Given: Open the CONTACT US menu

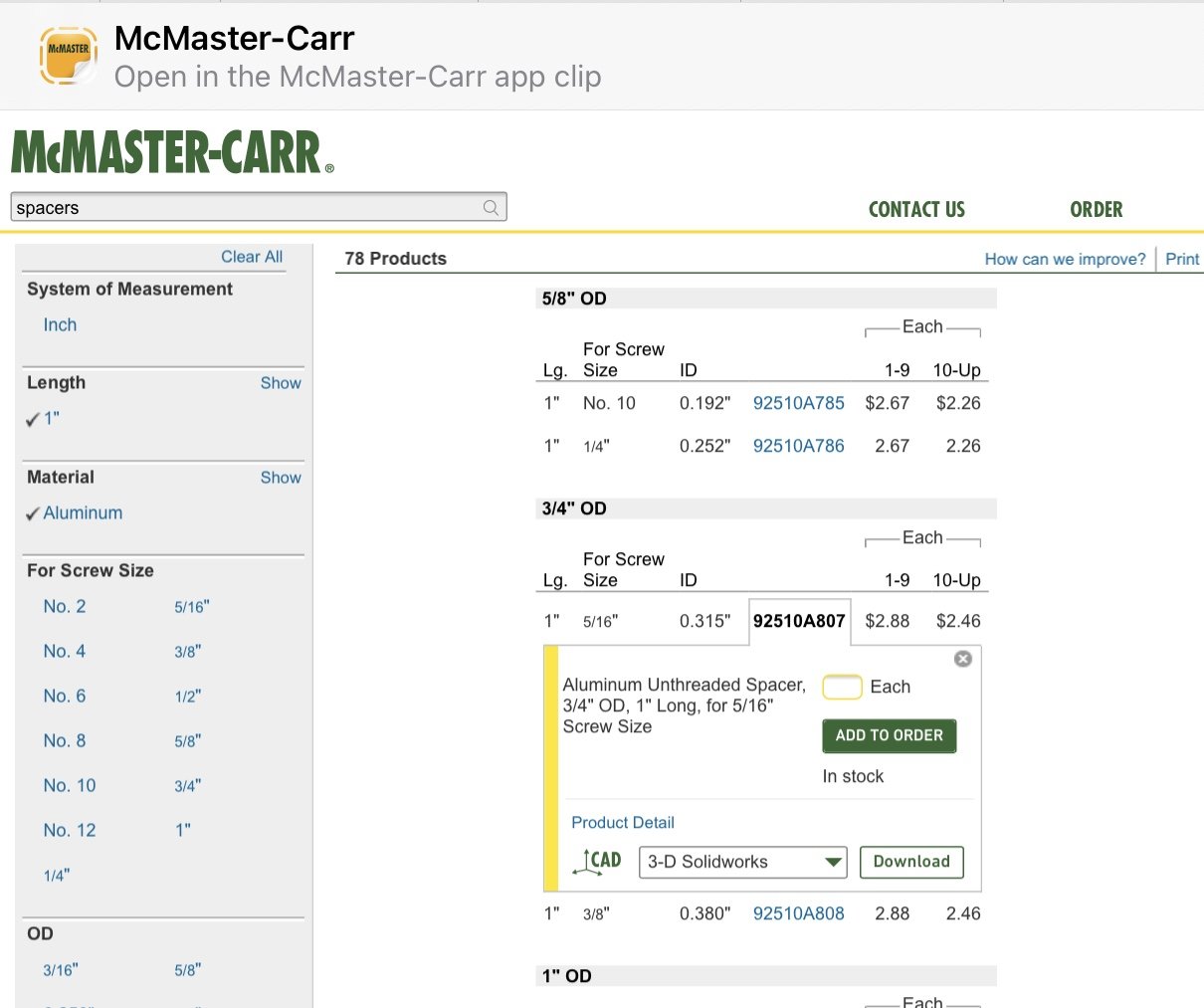Looking at the screenshot, I should tap(916, 210).
